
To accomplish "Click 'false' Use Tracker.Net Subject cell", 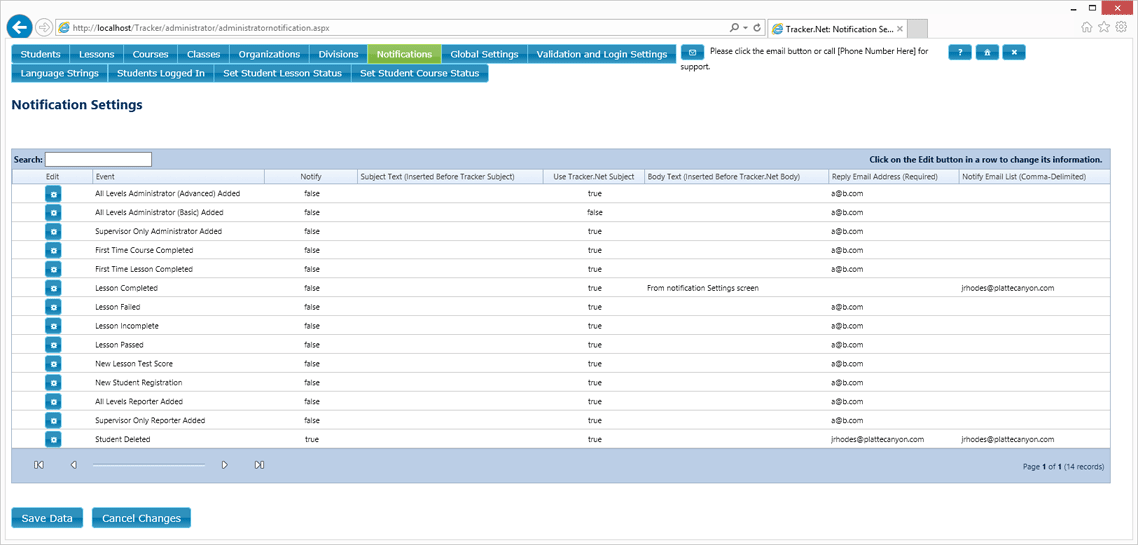I will point(594,213).
